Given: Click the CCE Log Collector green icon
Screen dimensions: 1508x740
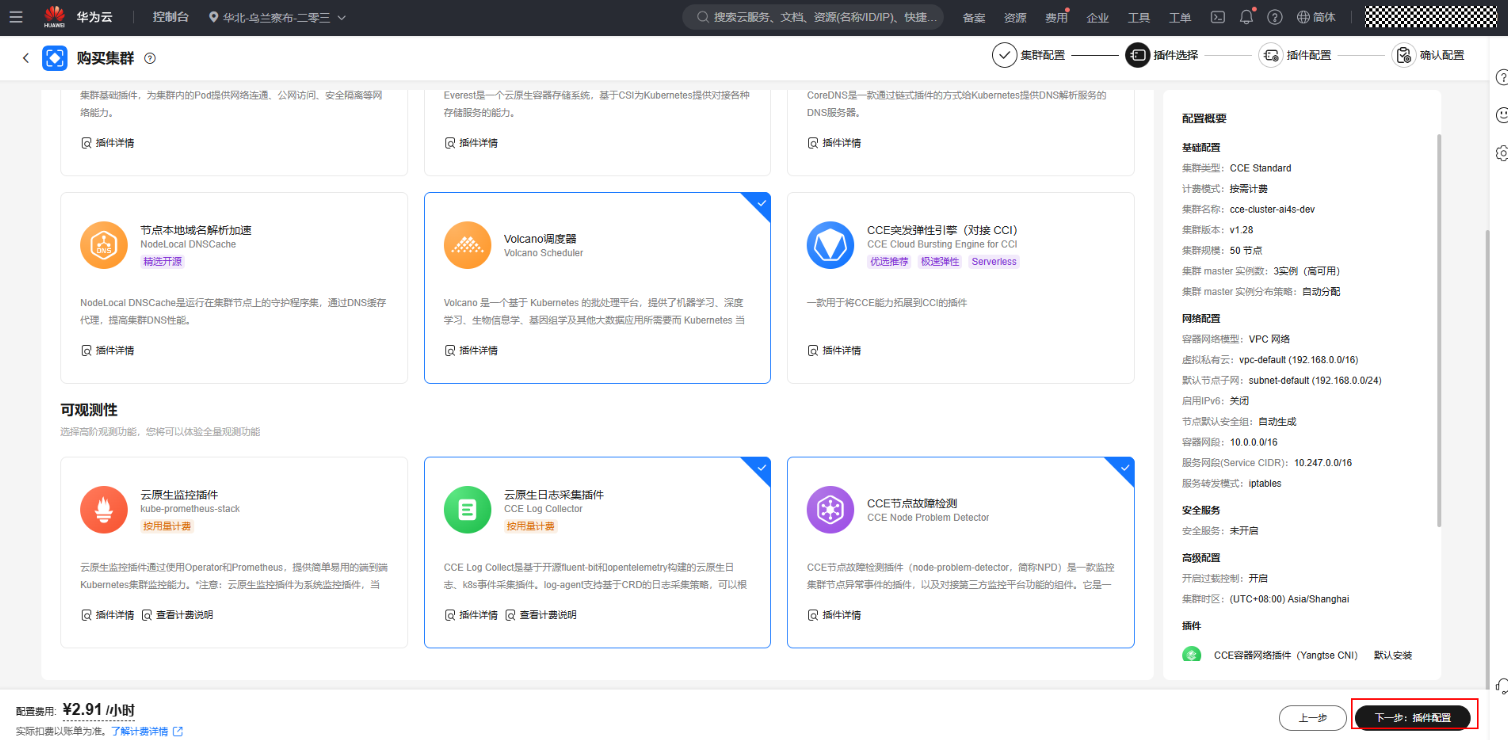Looking at the screenshot, I should pyautogui.click(x=467, y=510).
